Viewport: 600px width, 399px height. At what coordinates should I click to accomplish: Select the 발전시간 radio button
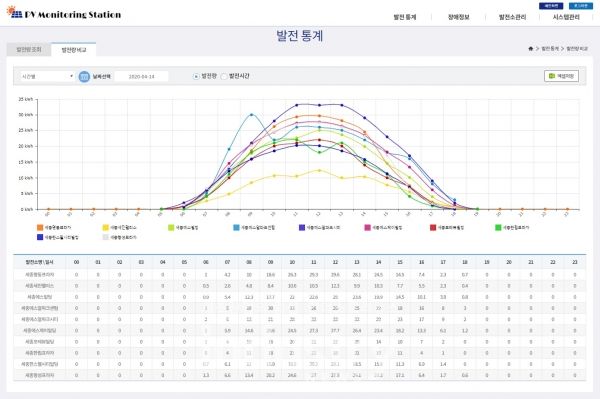pyautogui.click(x=224, y=77)
